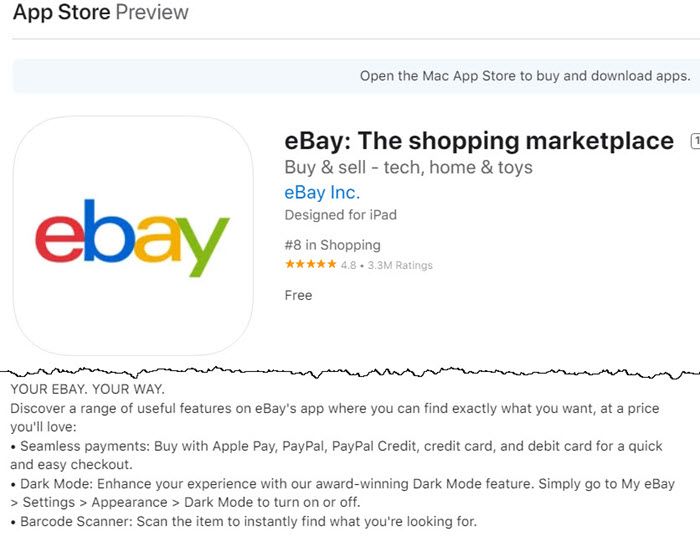
Task: Click the Preview label in header
Action: pyautogui.click(x=152, y=12)
